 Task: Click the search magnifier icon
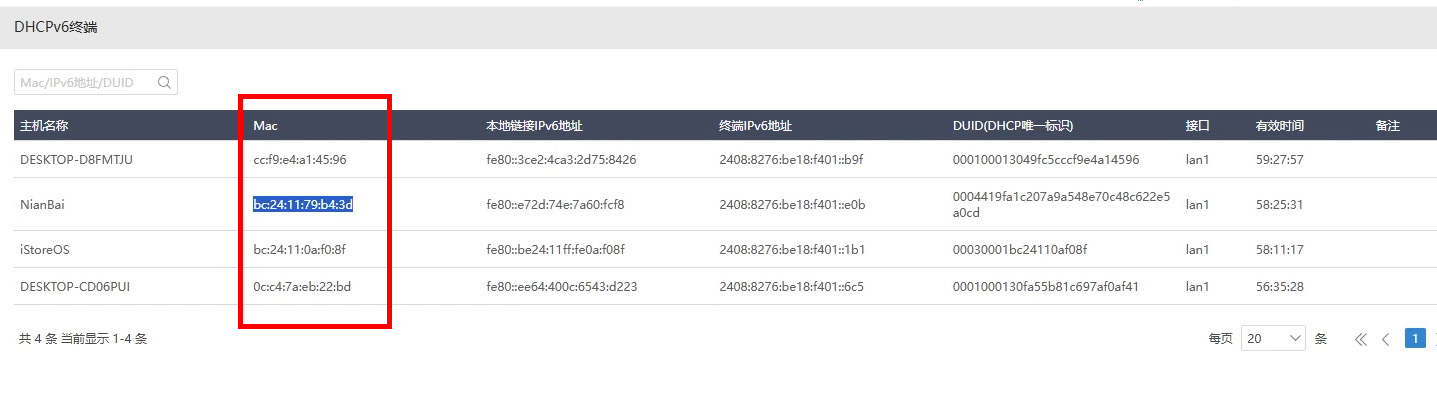point(165,83)
